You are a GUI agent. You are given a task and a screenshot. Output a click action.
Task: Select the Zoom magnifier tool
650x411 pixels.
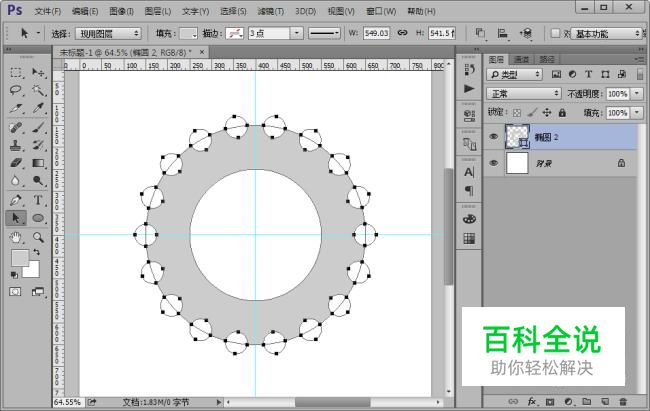click(38, 237)
